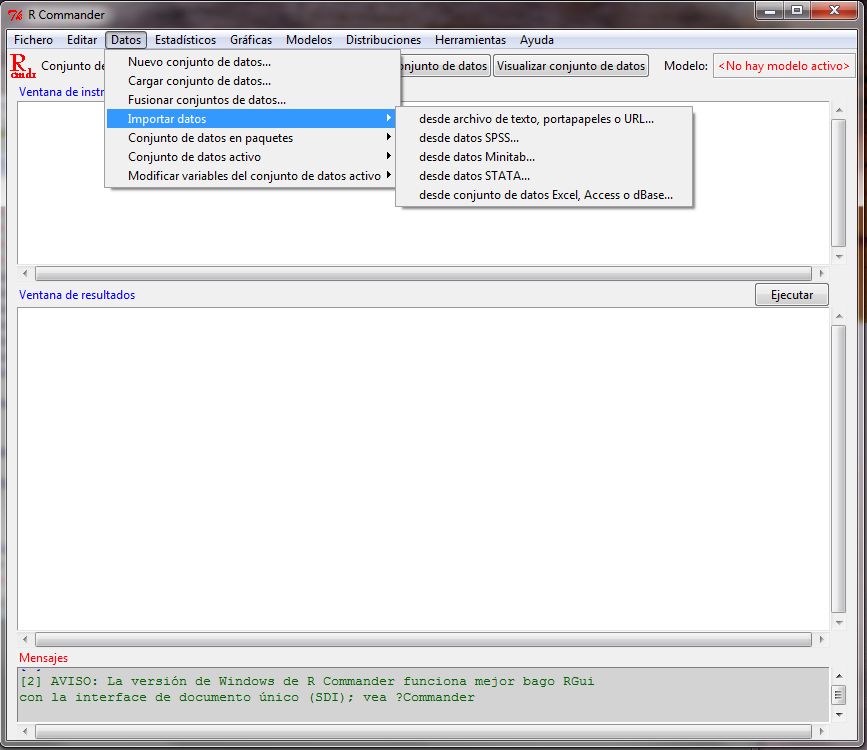
Task: Choose Nuevo conjunto de datos...
Action: pyautogui.click(x=252, y=62)
